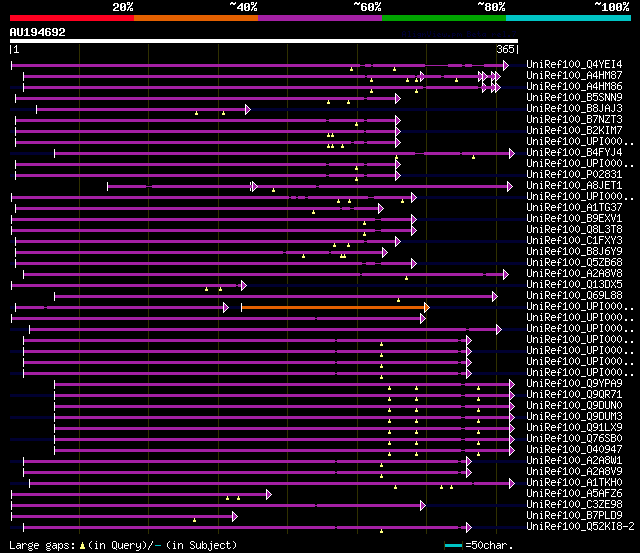The image size is (640, 553).
Task: Click the orange alignment segment in the row
Action: (333, 307)
